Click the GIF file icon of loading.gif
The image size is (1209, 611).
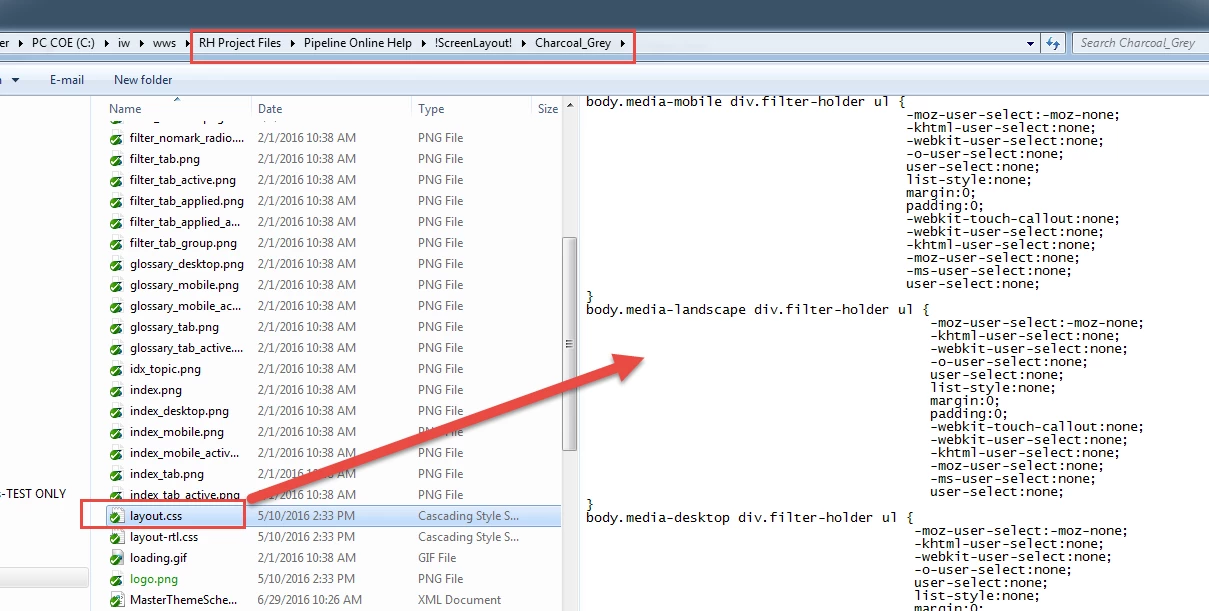coord(116,558)
